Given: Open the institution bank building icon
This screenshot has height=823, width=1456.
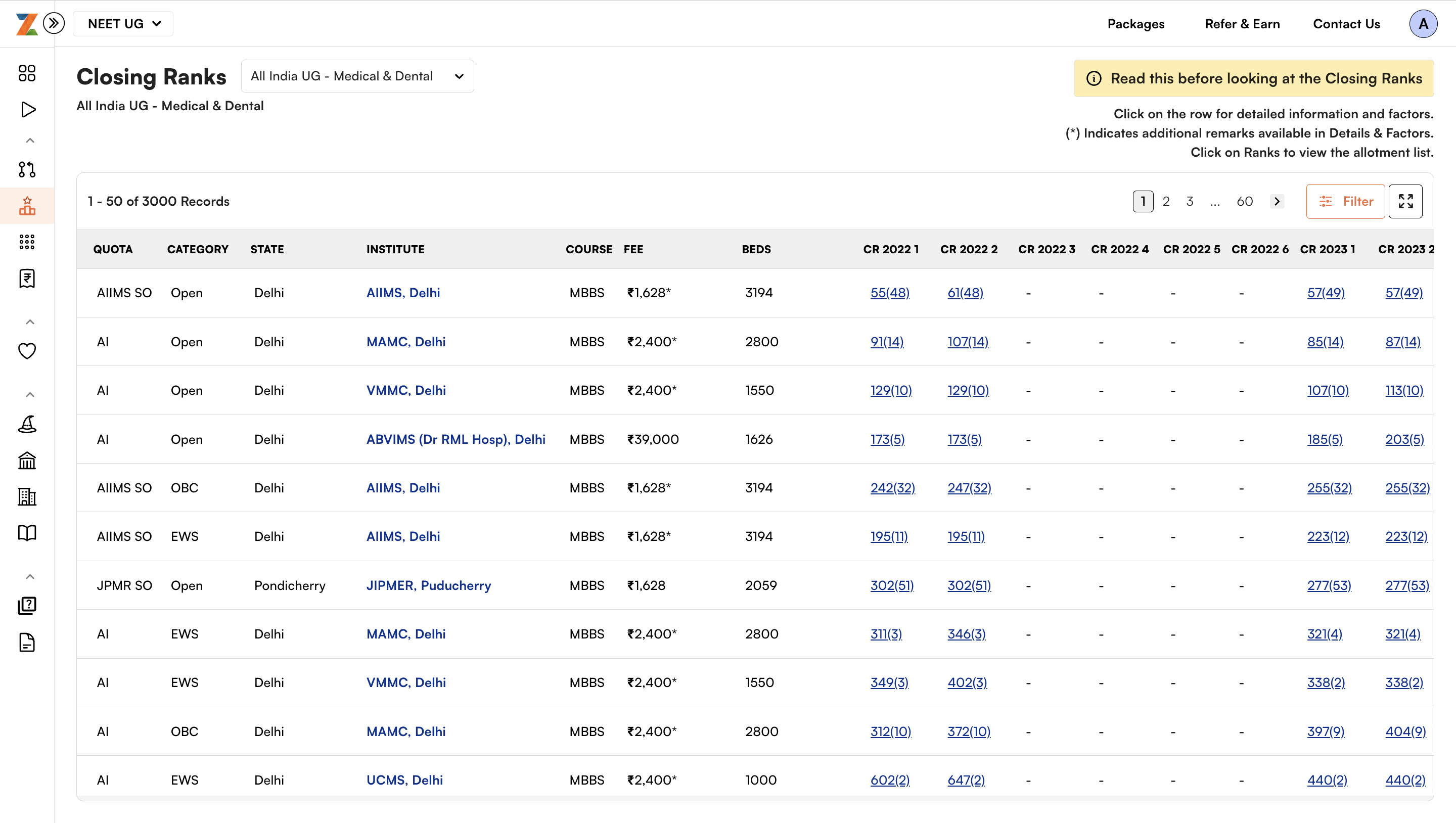Looking at the screenshot, I should pyautogui.click(x=27, y=461).
